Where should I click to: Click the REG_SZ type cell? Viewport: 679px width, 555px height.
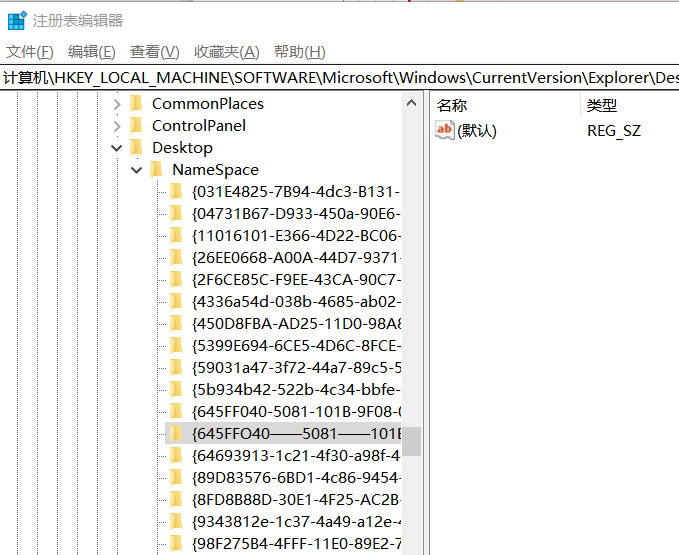coord(614,131)
